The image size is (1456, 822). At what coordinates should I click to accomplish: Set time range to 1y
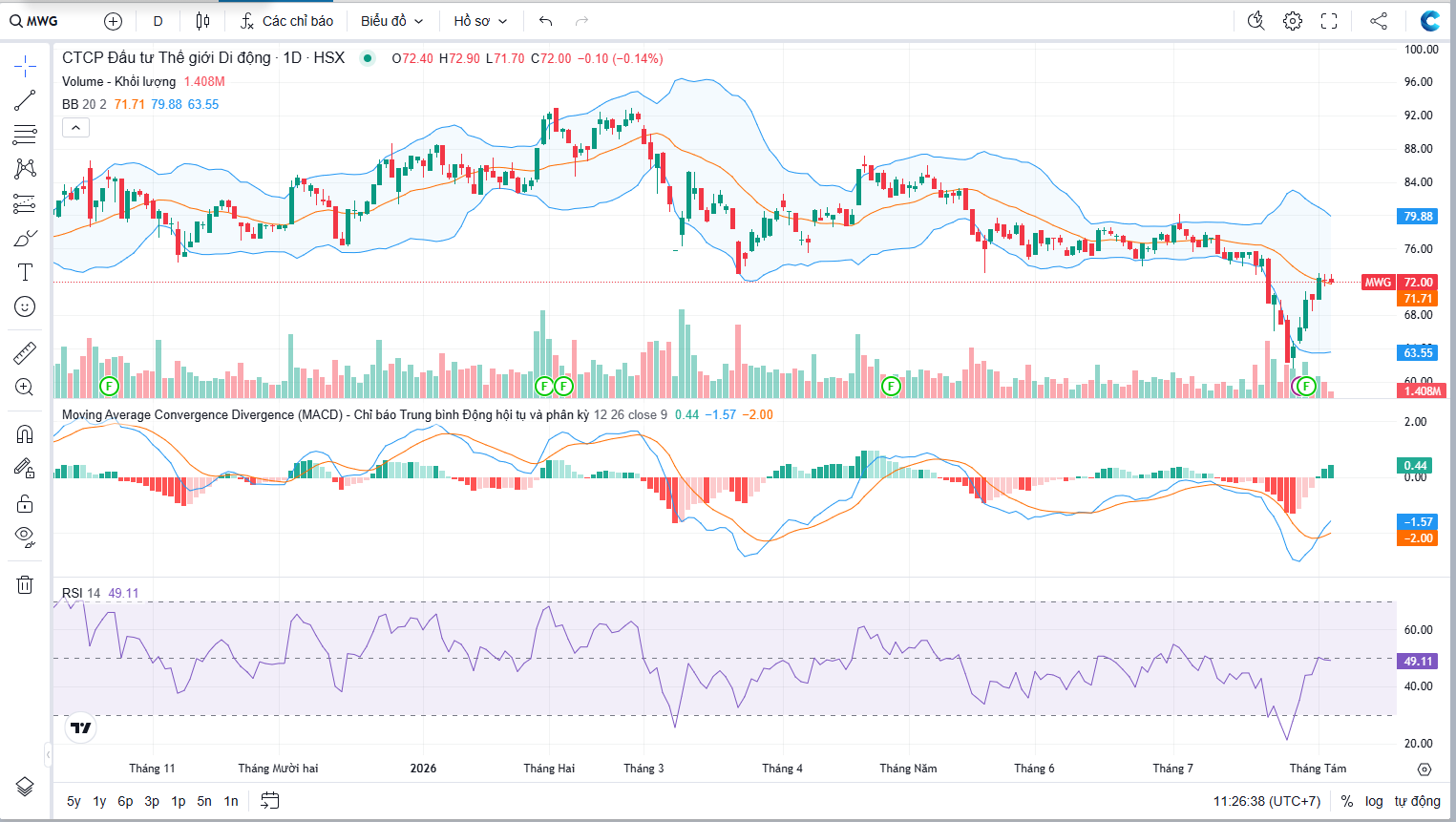pos(99,801)
